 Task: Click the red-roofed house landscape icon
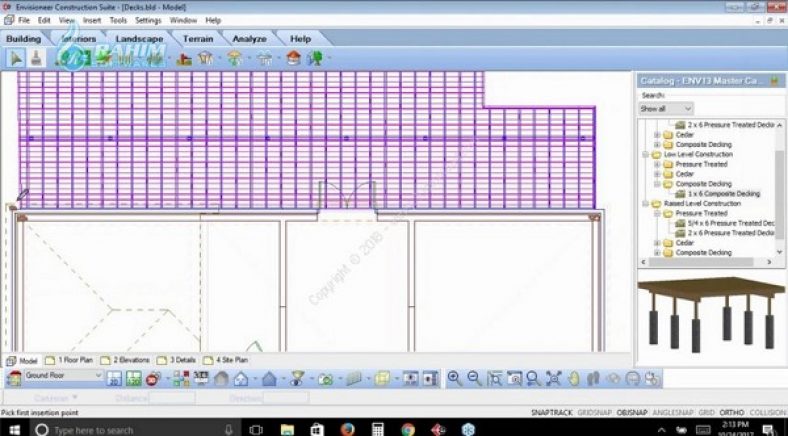coord(293,58)
